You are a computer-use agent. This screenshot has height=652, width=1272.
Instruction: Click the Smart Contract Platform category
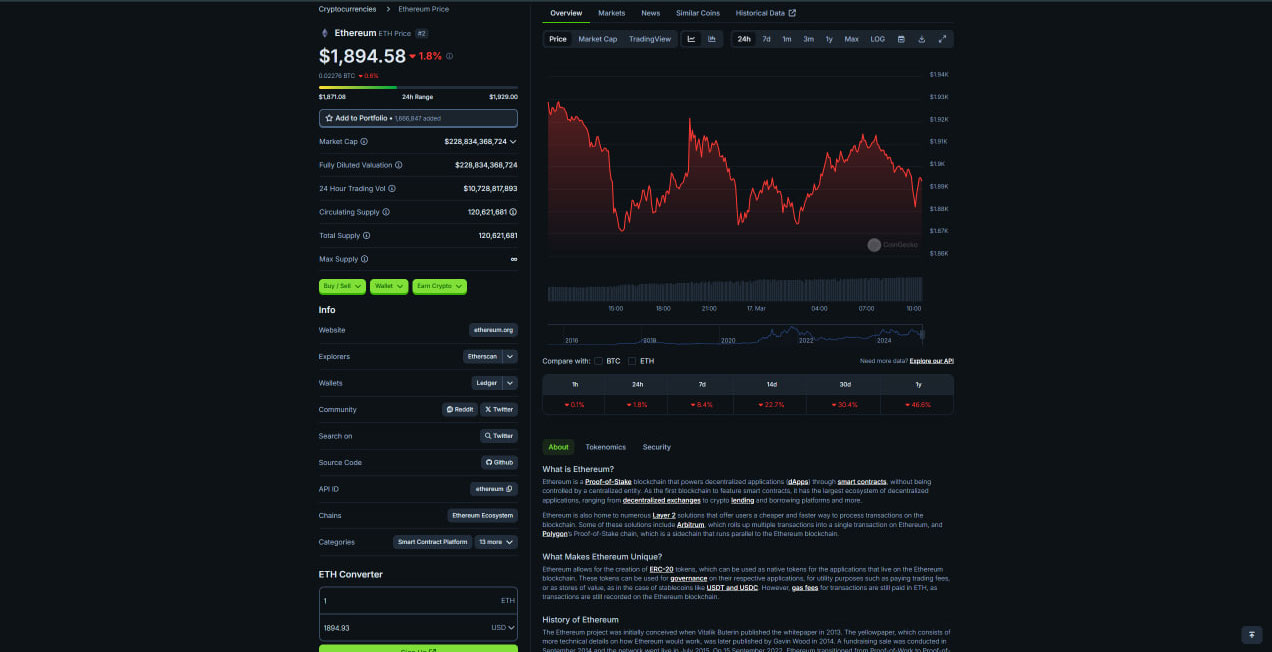click(433, 542)
